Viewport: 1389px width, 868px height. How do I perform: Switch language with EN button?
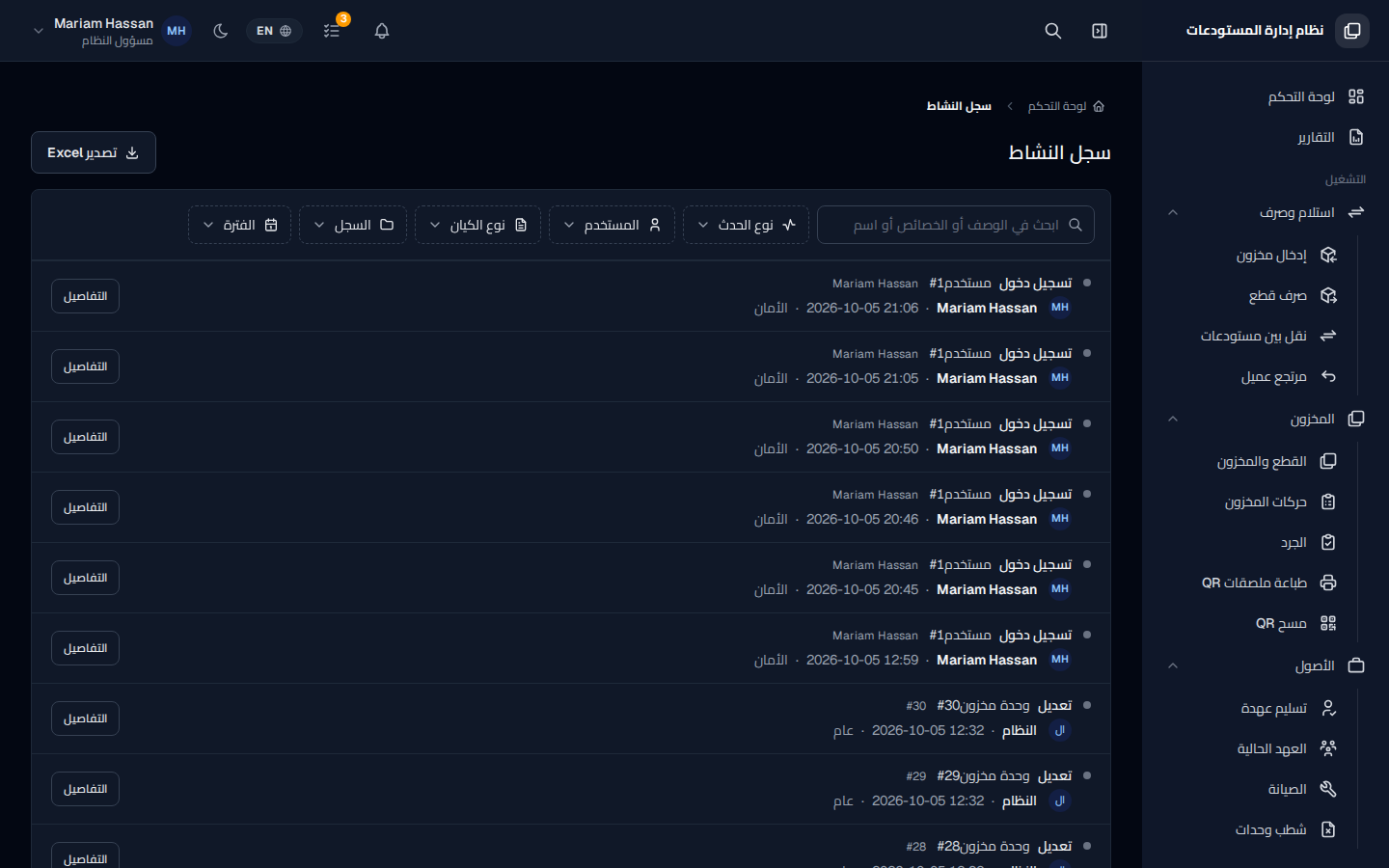click(274, 31)
